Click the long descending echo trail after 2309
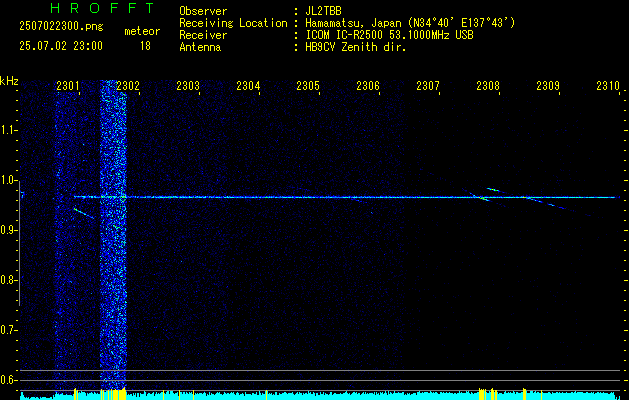 [x=560, y=206]
